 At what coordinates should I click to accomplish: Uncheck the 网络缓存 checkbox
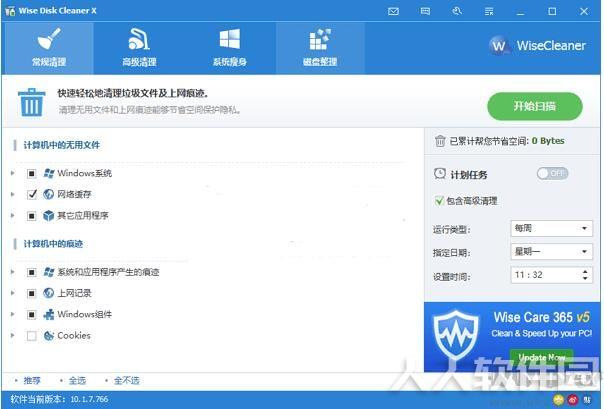[32, 194]
